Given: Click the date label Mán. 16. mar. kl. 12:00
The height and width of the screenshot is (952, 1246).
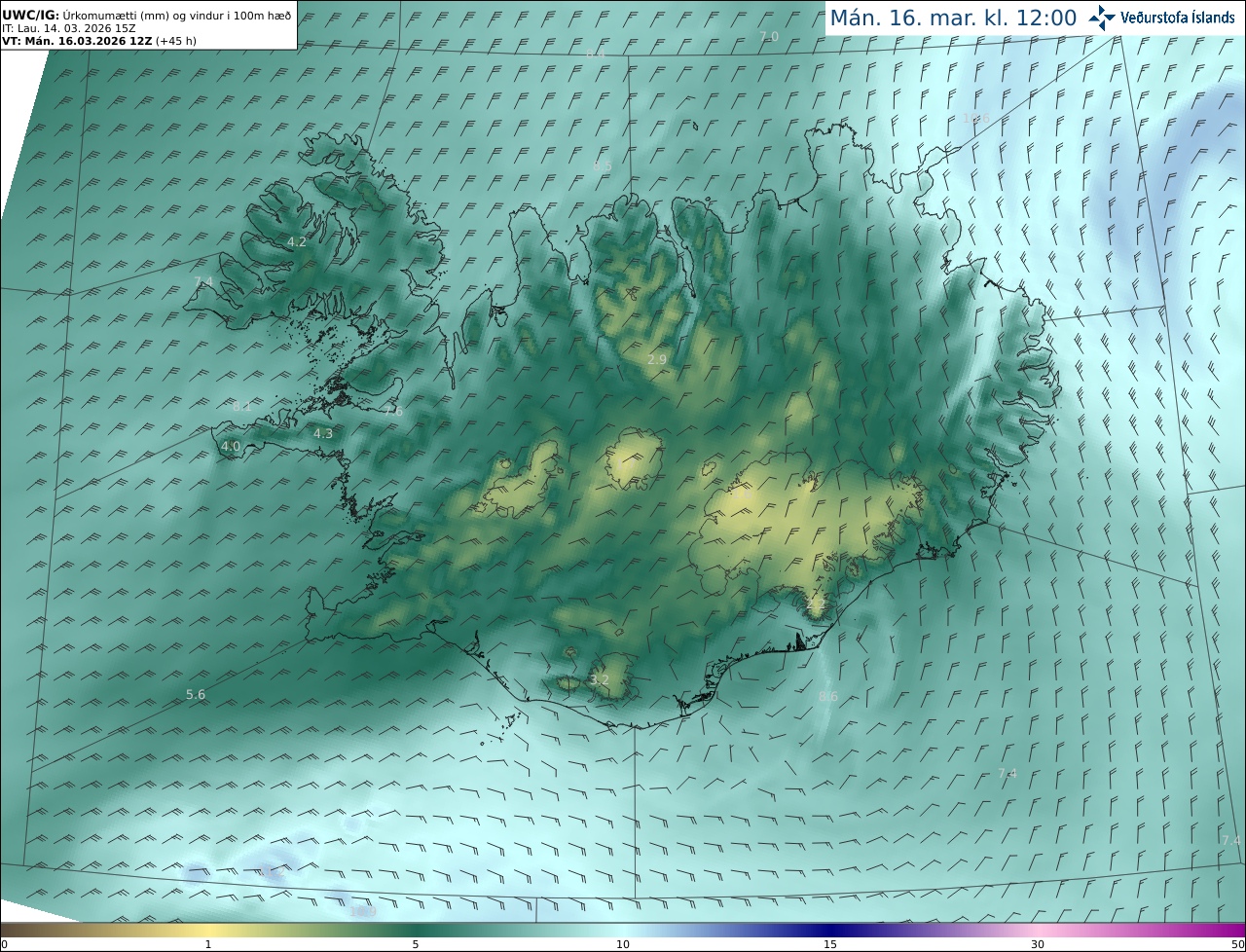Looking at the screenshot, I should [x=953, y=18].
